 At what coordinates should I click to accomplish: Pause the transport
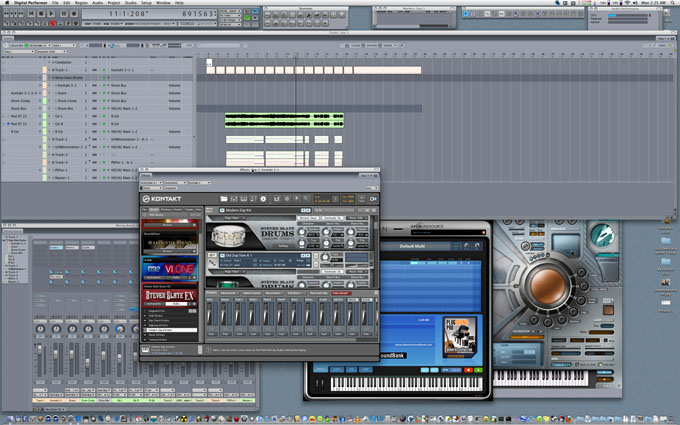click(x=64, y=14)
